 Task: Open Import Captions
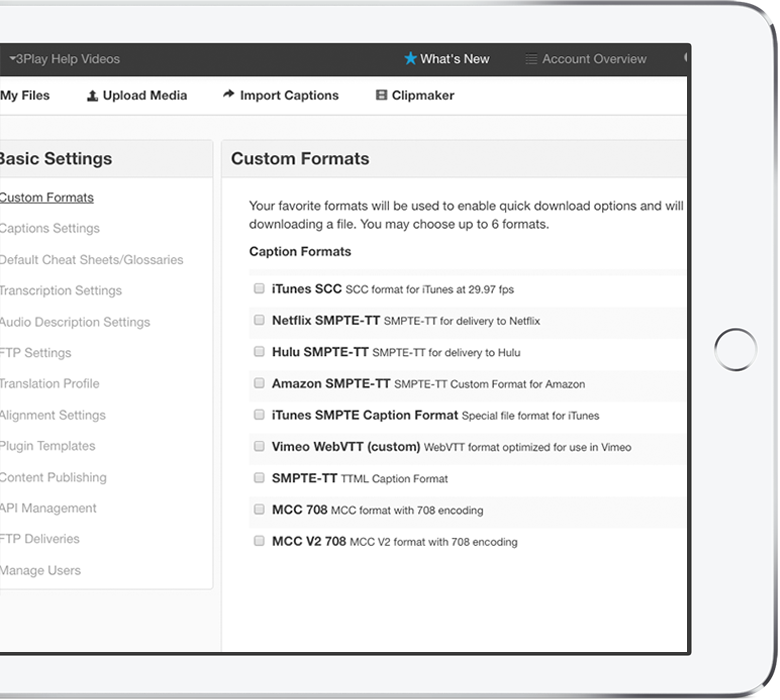pyautogui.click(x=281, y=96)
